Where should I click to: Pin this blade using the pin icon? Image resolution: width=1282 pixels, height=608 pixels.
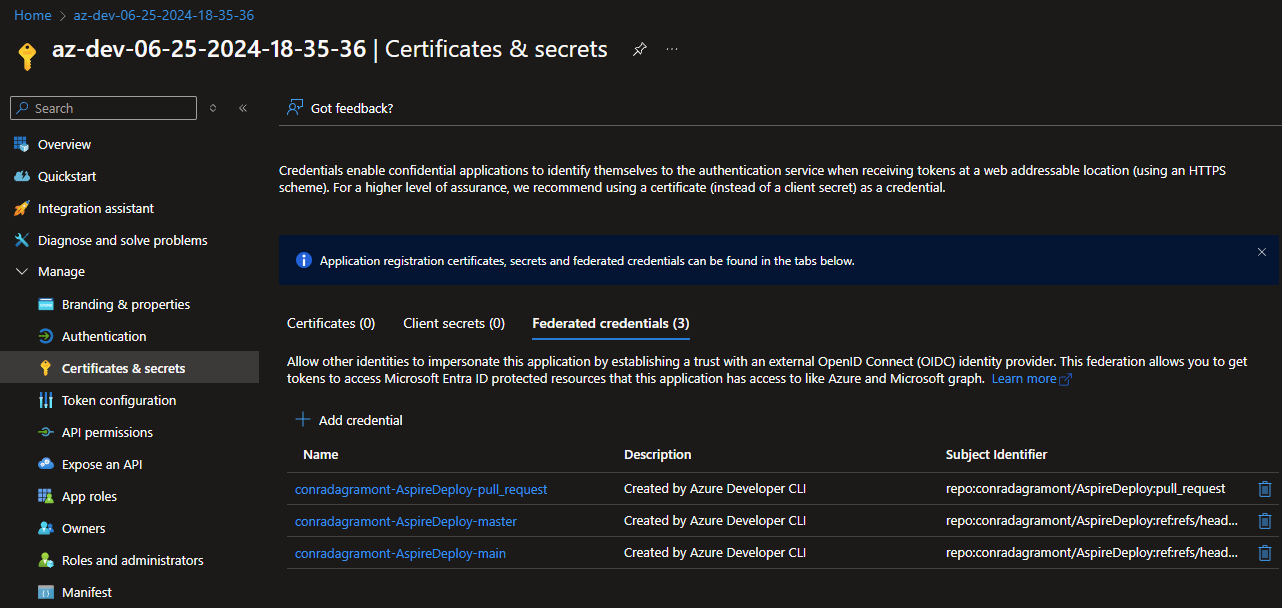point(639,49)
